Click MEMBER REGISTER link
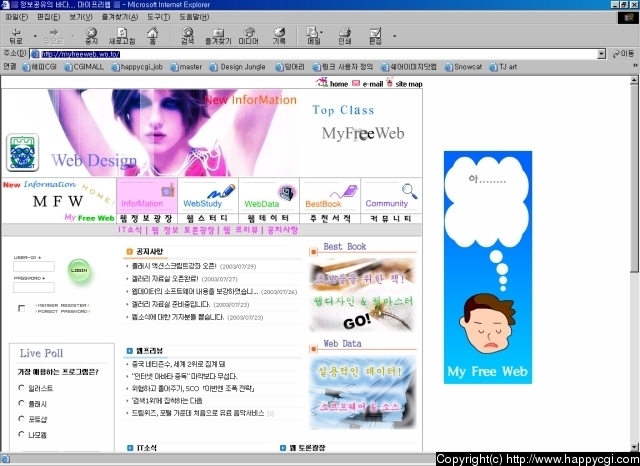 (x=62, y=305)
